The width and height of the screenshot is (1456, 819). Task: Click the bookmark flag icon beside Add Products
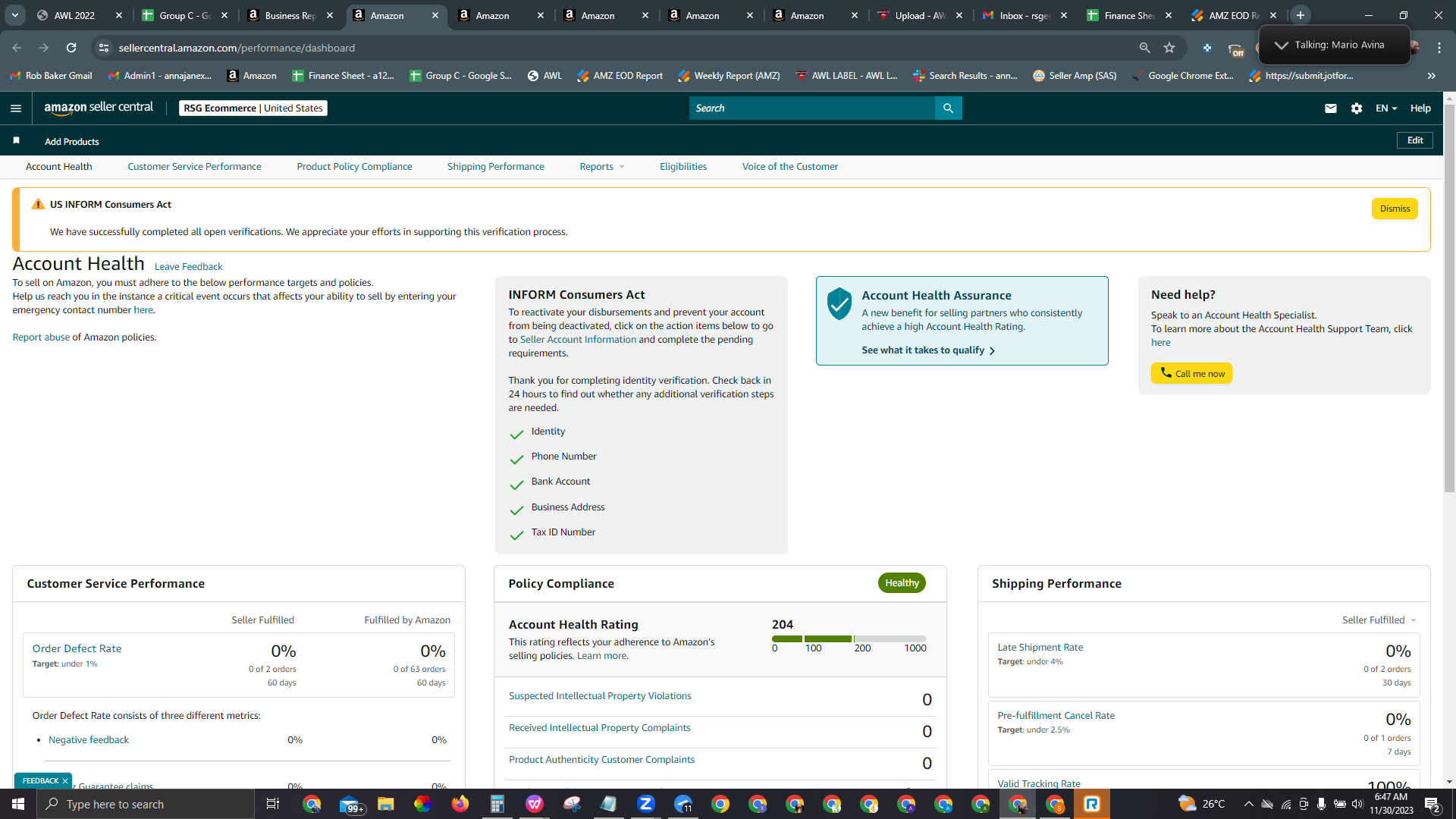click(x=16, y=140)
